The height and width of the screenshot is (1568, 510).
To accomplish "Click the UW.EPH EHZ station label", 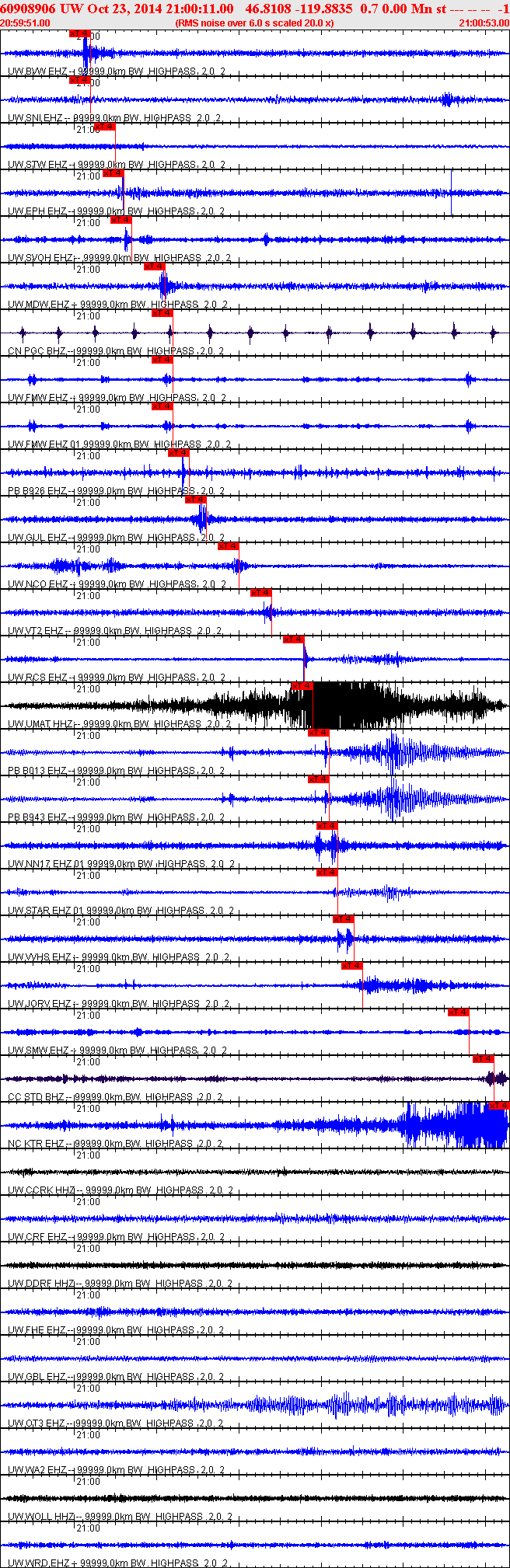I will coord(117,211).
